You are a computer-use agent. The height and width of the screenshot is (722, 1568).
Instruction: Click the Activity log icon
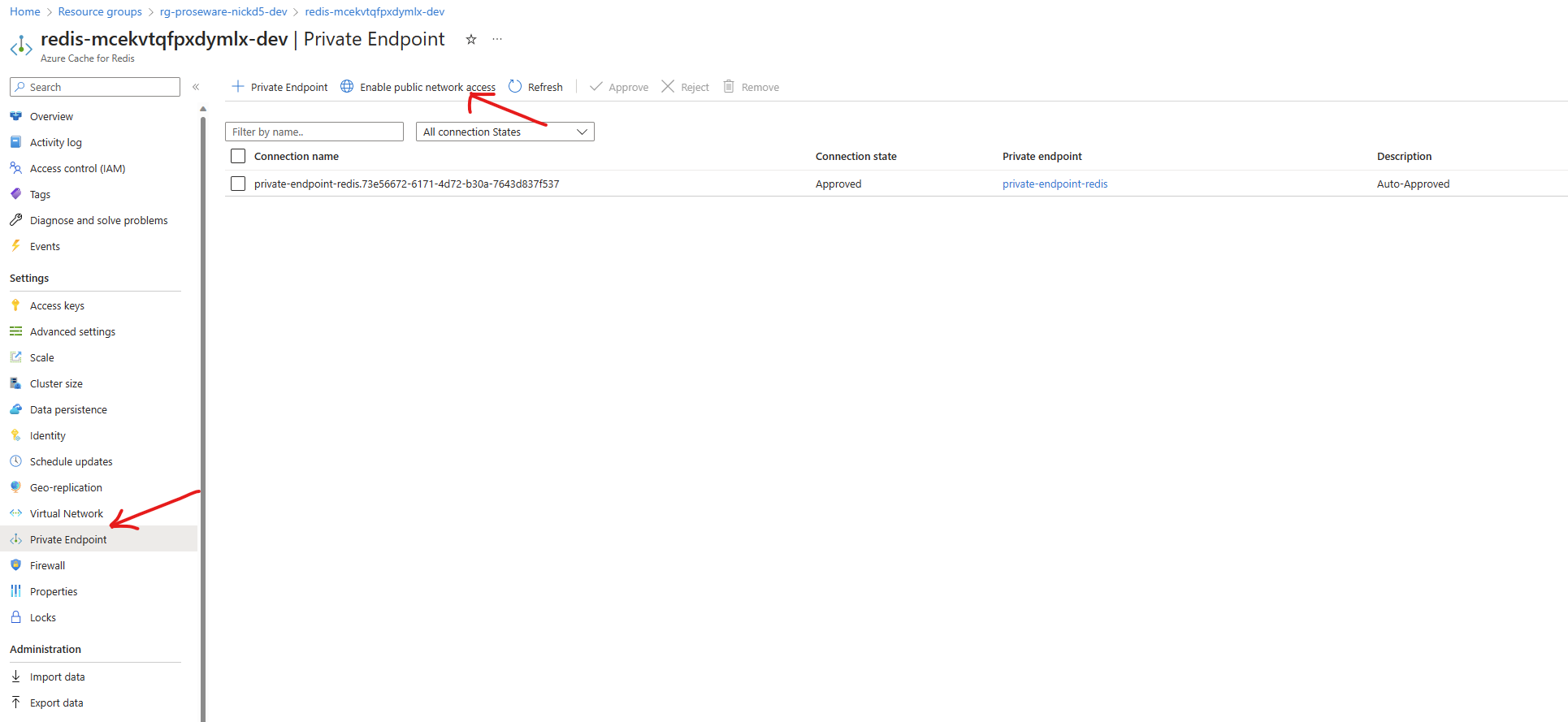click(x=15, y=142)
